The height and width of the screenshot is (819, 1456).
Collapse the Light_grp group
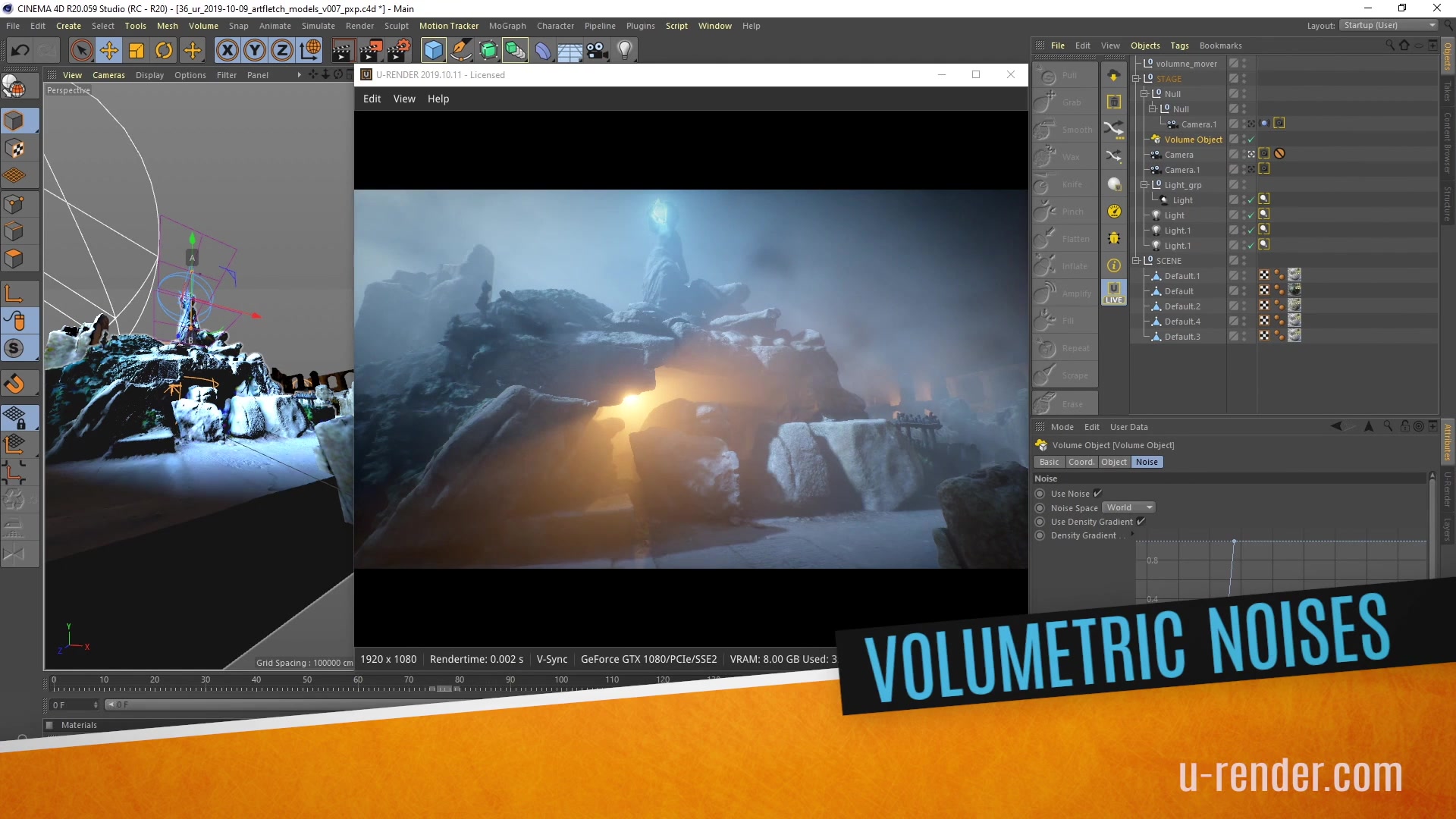tap(1144, 185)
